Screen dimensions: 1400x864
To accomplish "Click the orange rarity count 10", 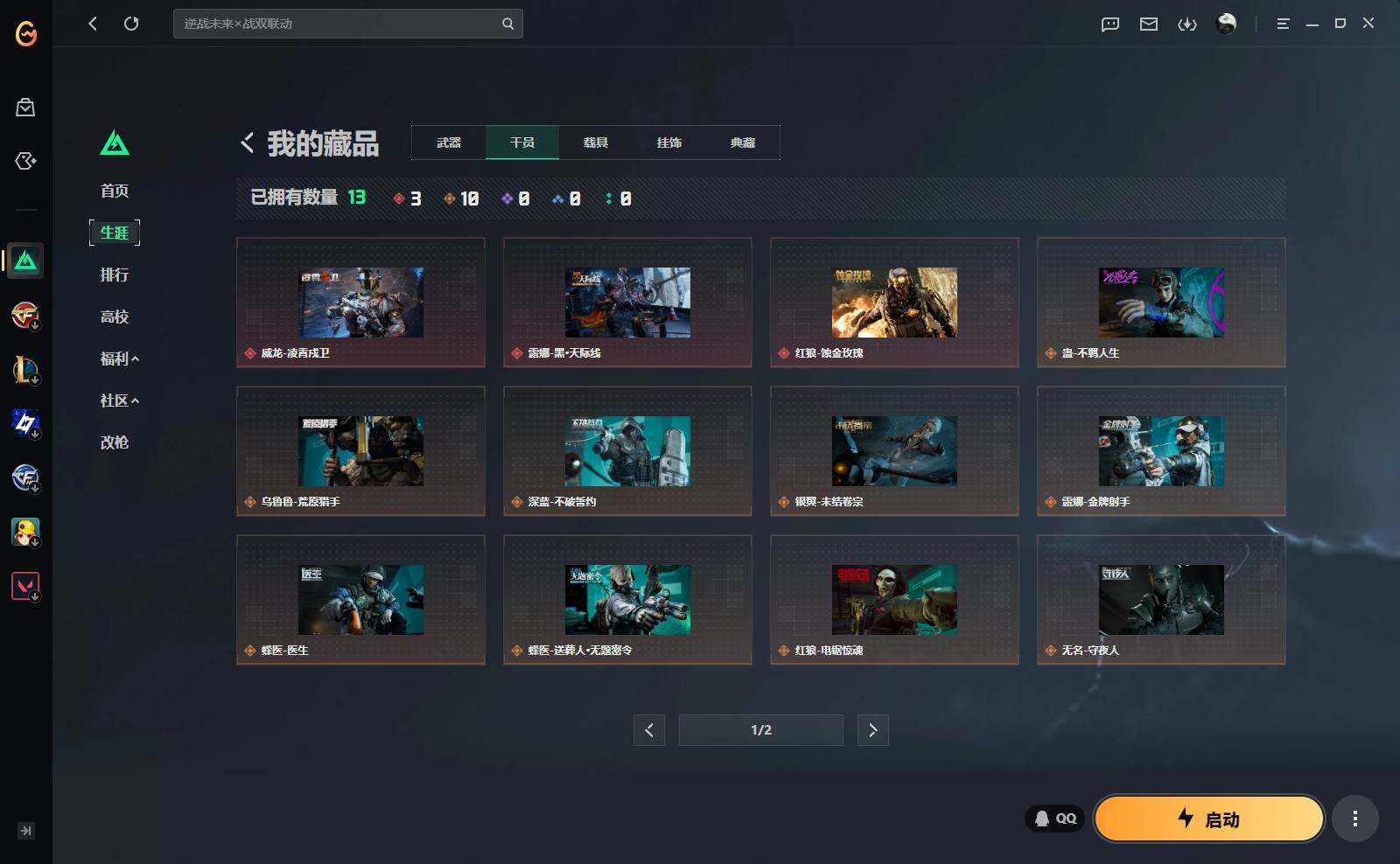I will tap(461, 199).
